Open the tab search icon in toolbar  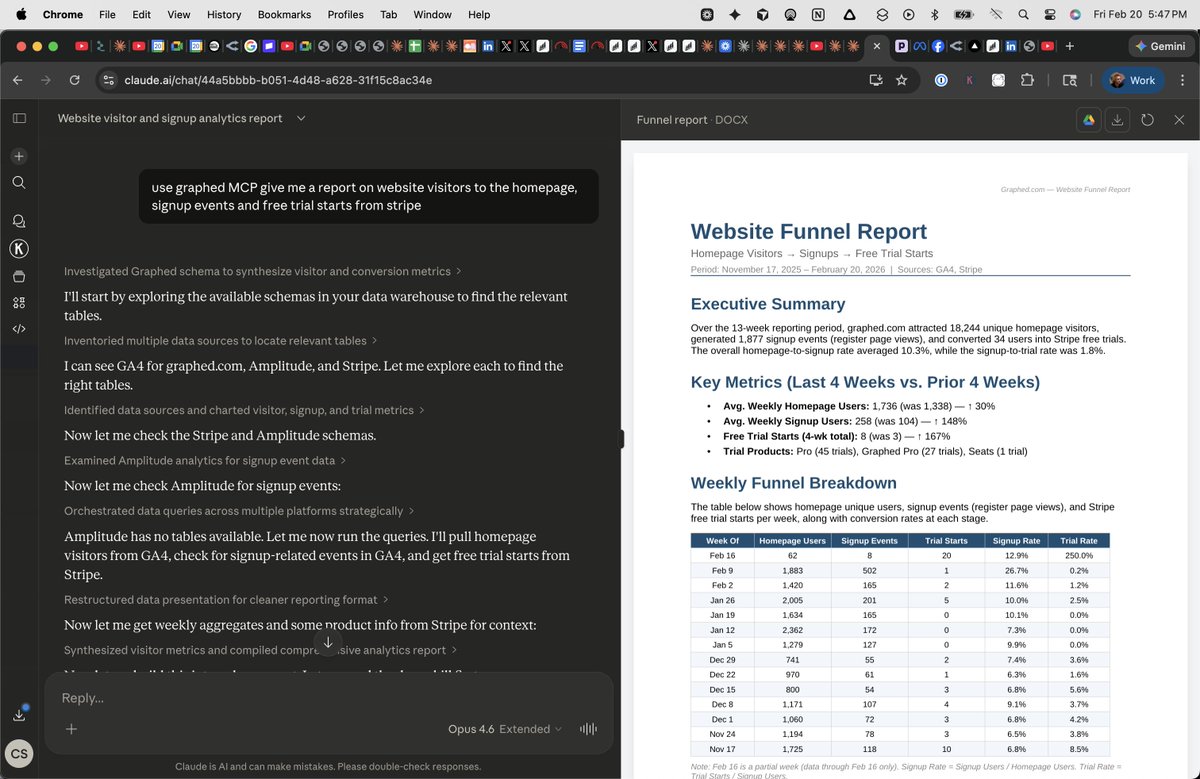click(x=1069, y=80)
